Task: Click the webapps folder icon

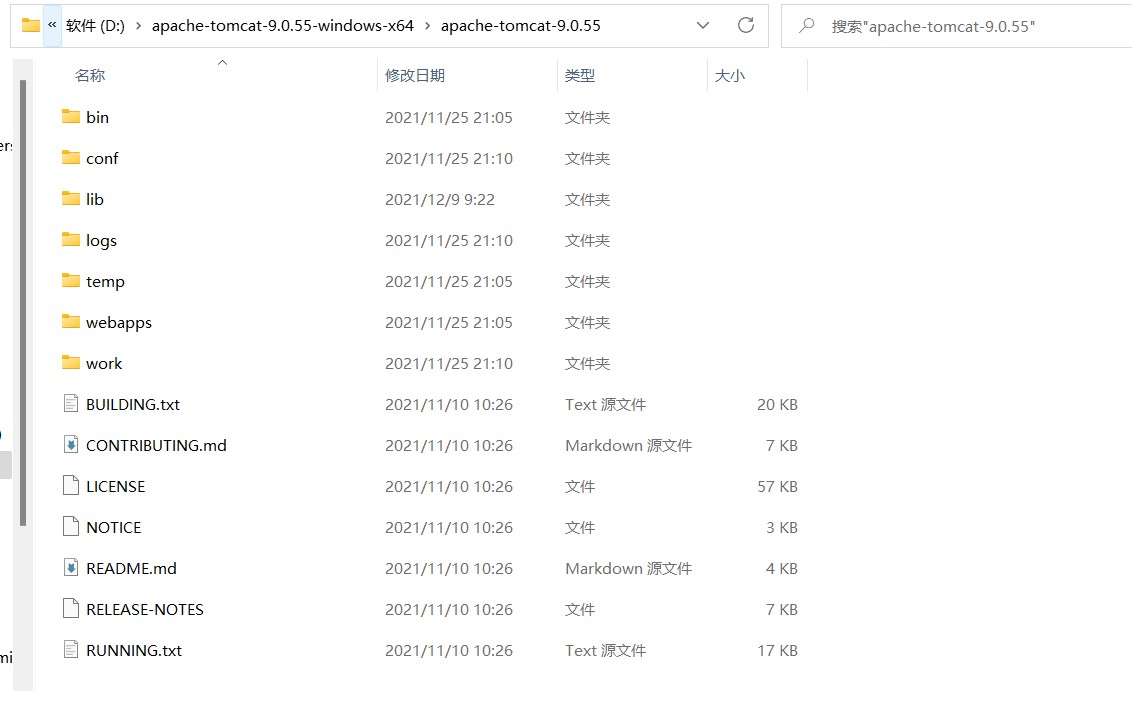Action: tap(71, 321)
